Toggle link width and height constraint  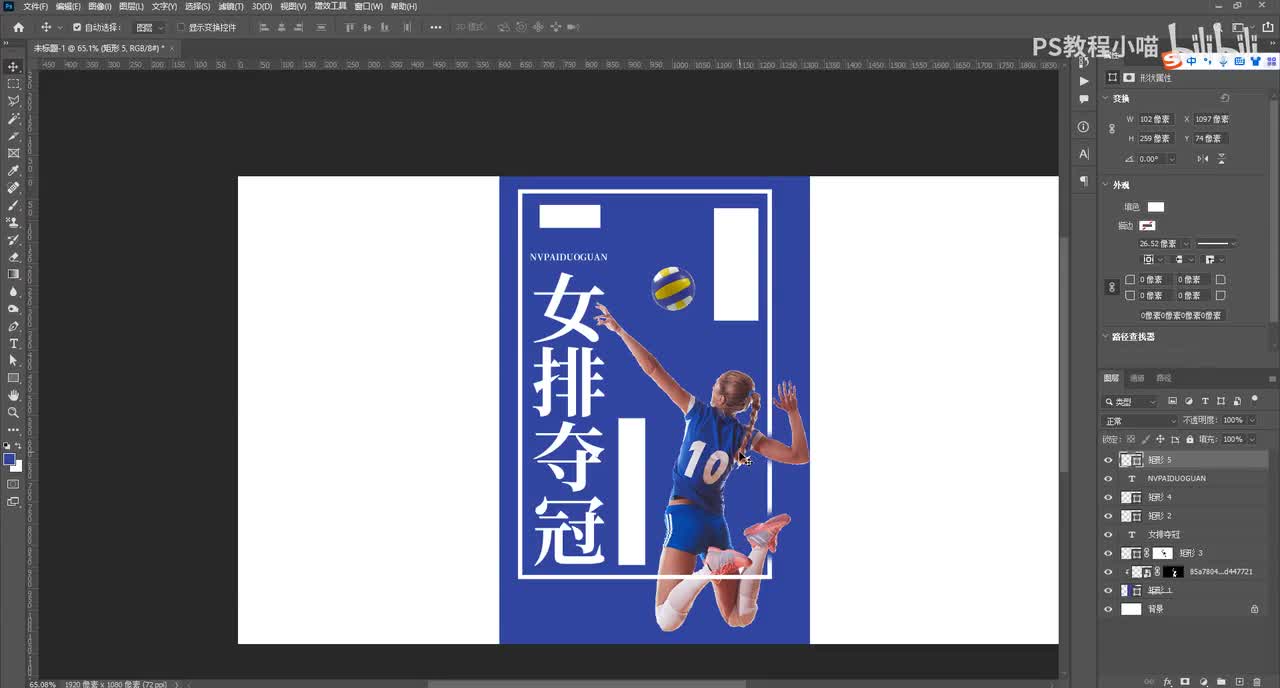pos(1112,129)
